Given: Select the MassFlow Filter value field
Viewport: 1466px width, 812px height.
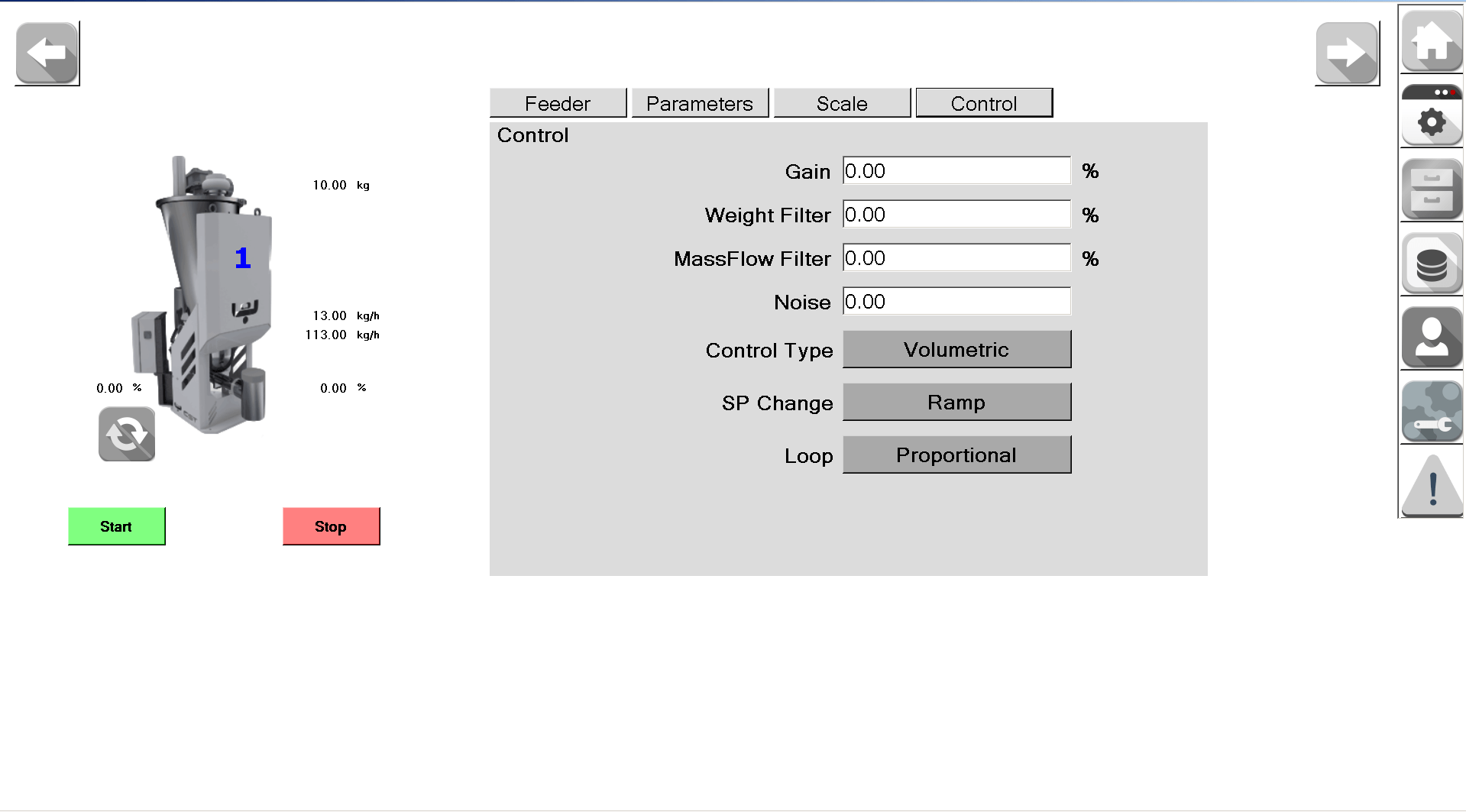Looking at the screenshot, I should pos(956,258).
